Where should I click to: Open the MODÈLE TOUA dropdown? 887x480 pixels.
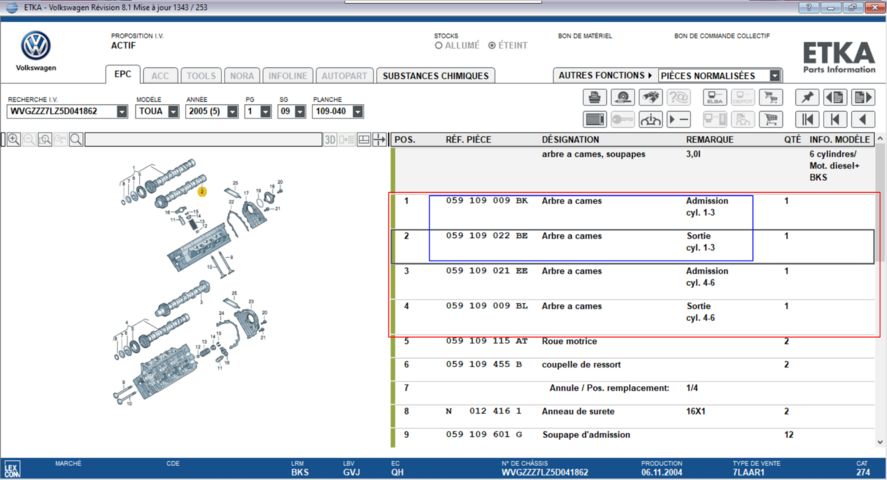pos(173,111)
